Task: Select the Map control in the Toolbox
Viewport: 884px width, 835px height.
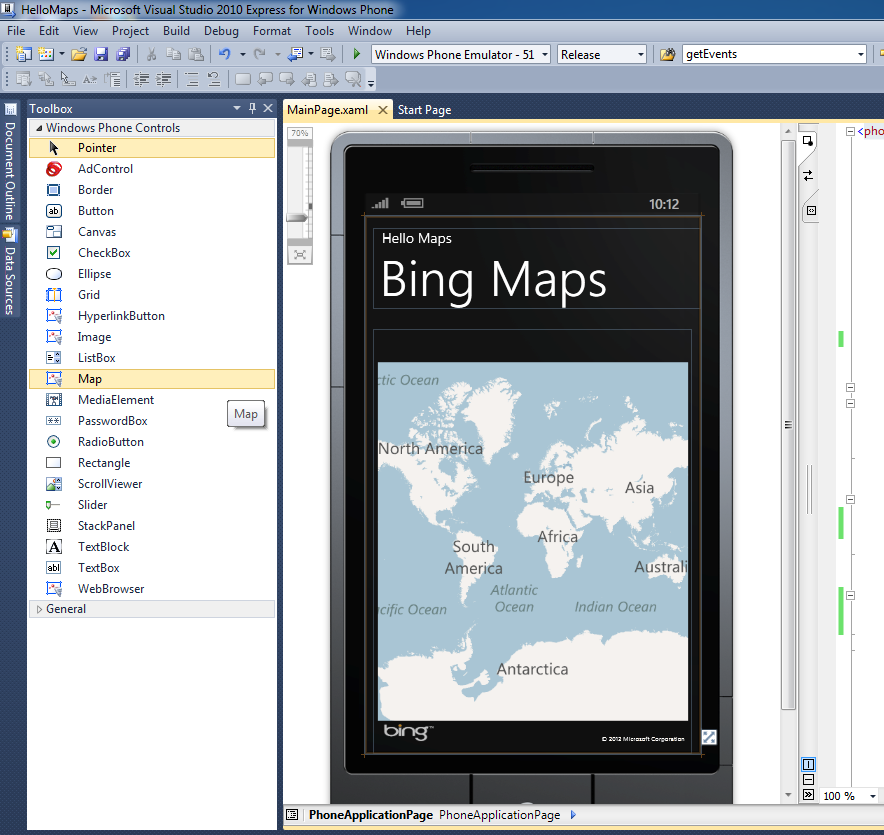Action: tap(152, 379)
